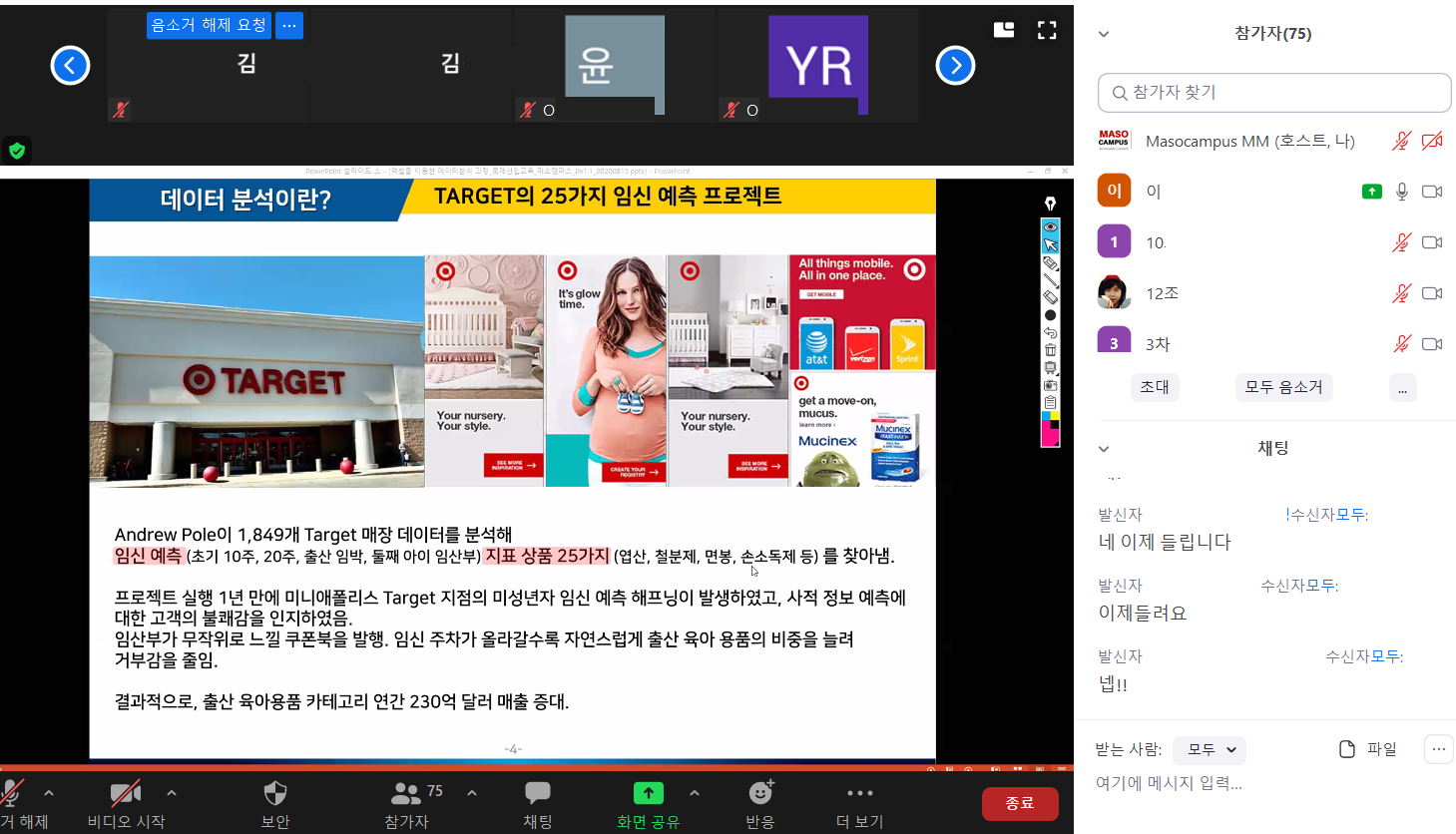Click the next video thumbnails arrow
The width and height of the screenshot is (1456, 834).
pyautogui.click(x=955, y=66)
